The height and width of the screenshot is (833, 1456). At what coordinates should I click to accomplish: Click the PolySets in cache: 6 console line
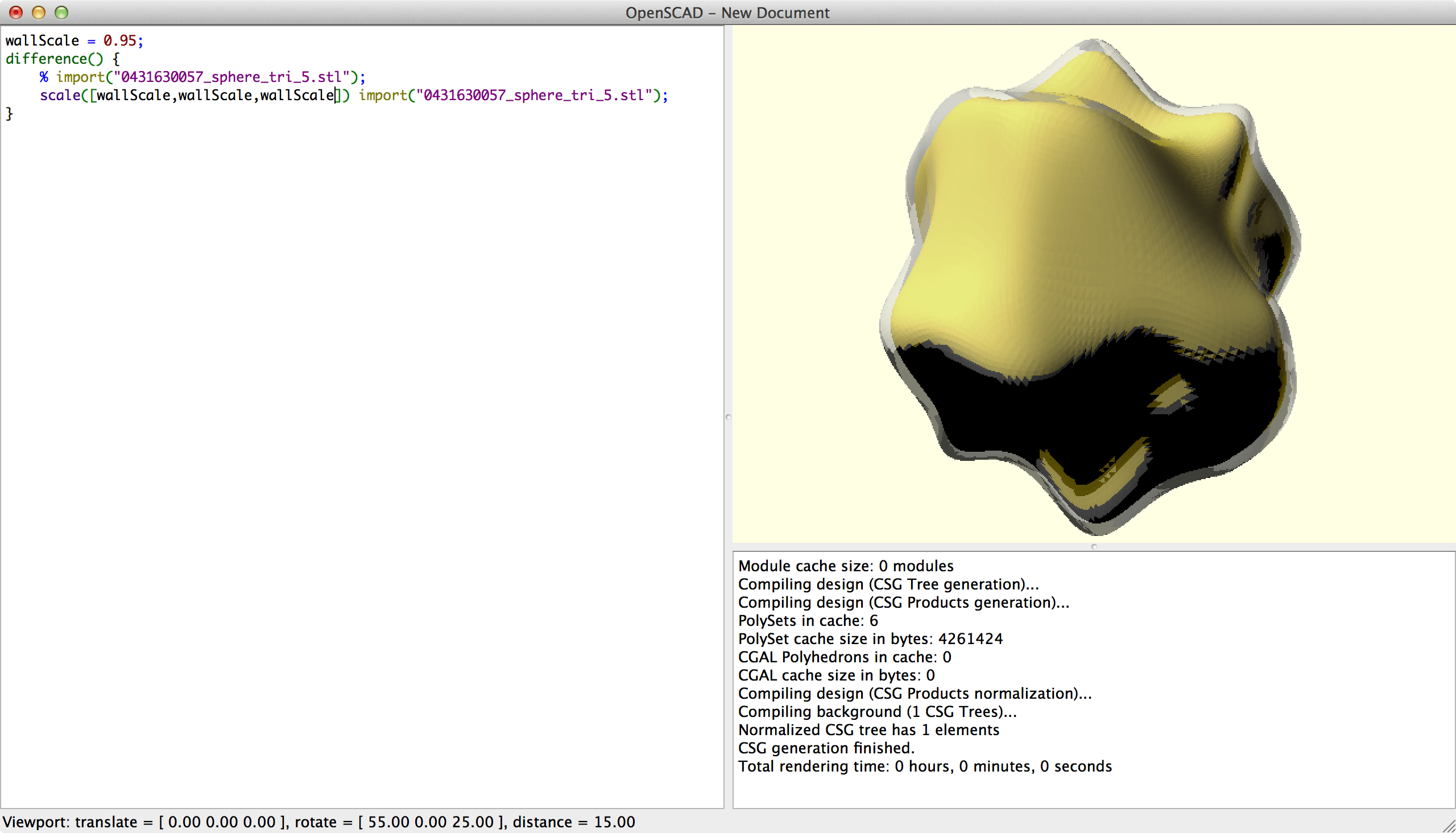click(x=808, y=620)
